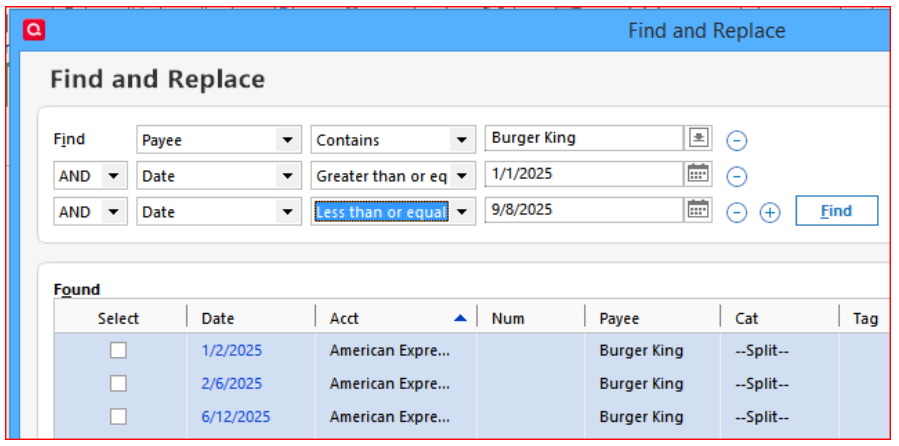Click Burger King payee in 1/2/2025 row
The width and height of the screenshot is (899, 446).
(x=642, y=350)
